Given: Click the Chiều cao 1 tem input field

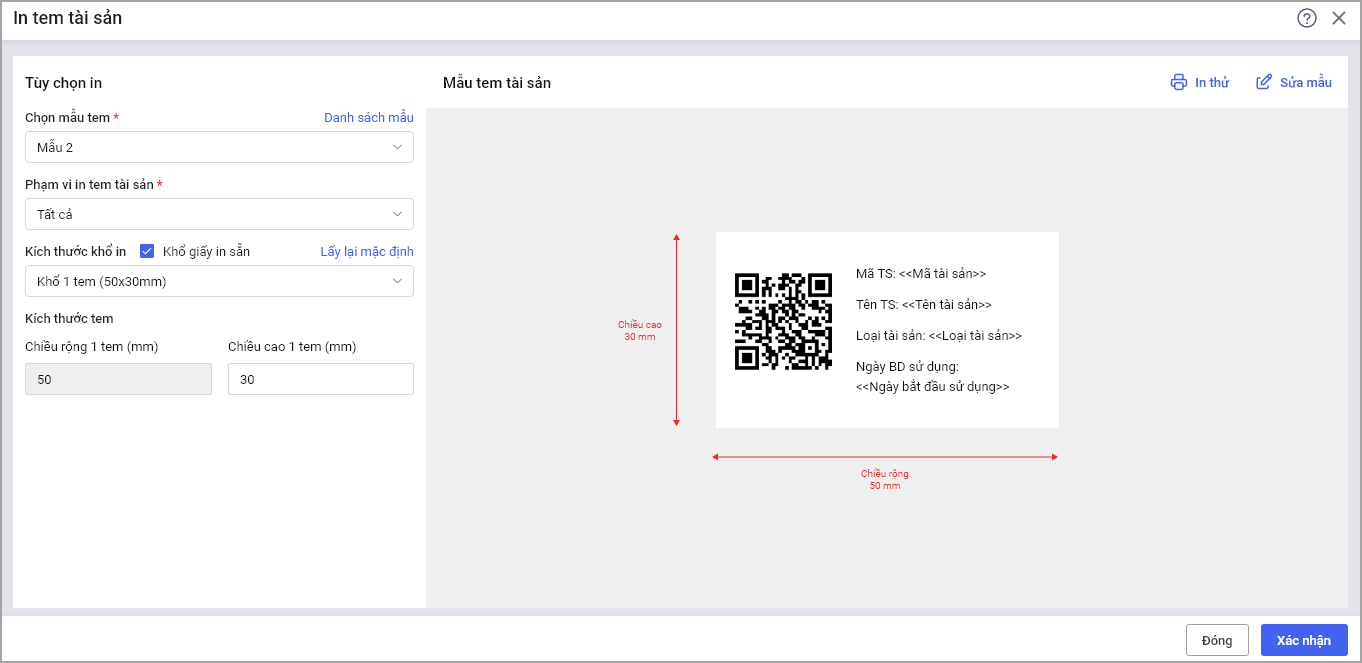Looking at the screenshot, I should click(320, 379).
